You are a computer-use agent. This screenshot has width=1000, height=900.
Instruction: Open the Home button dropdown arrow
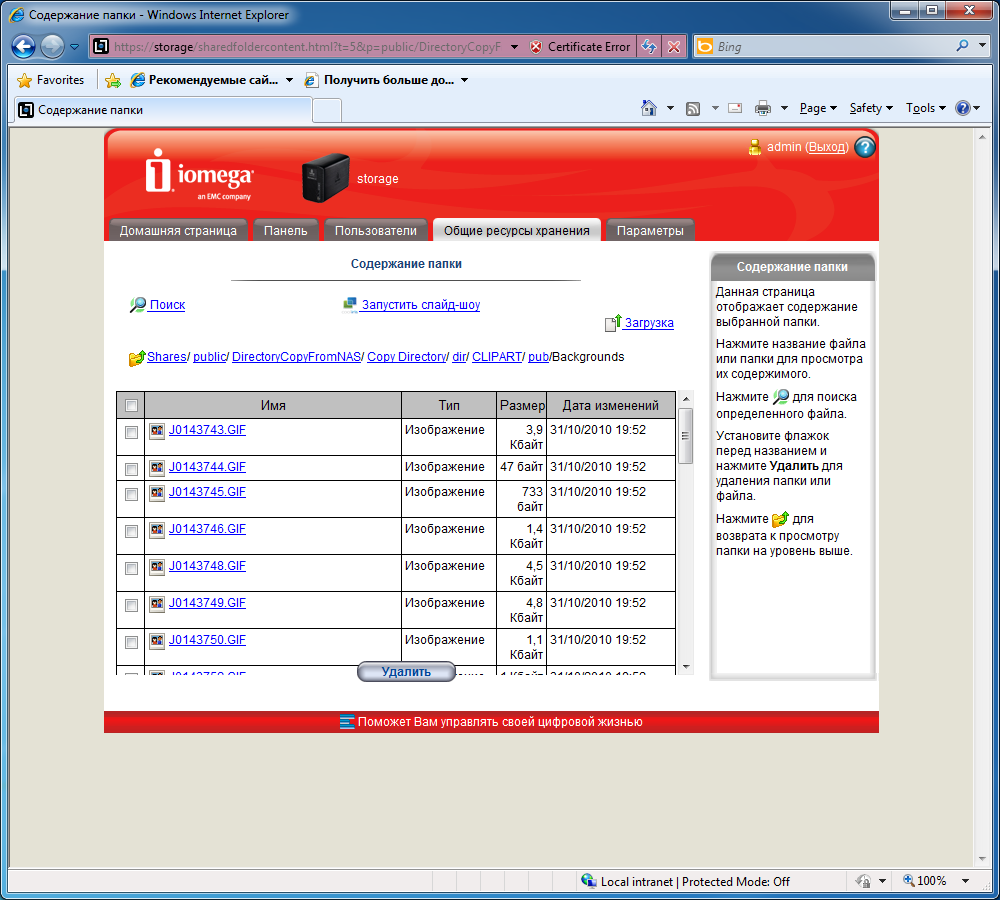670,108
